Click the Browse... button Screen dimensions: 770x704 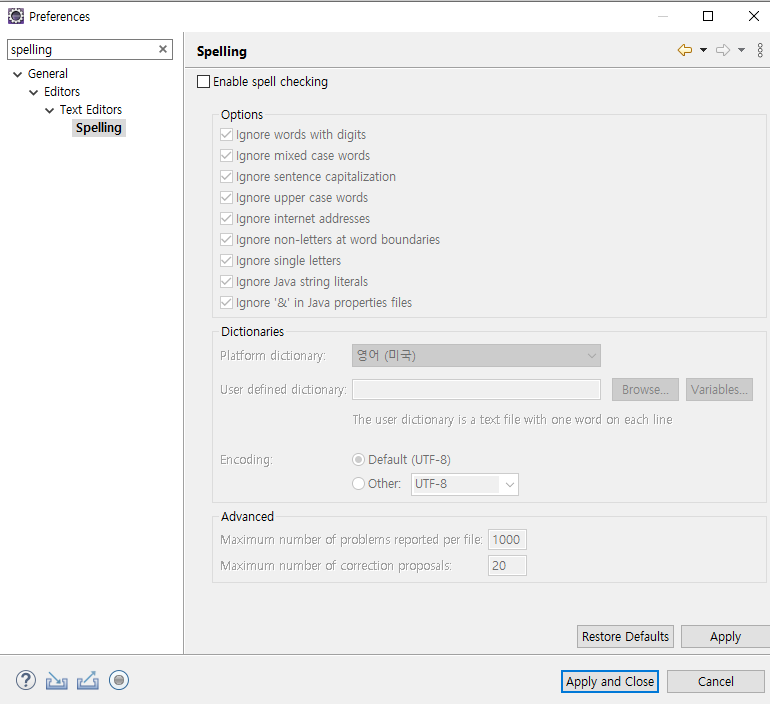tap(645, 389)
